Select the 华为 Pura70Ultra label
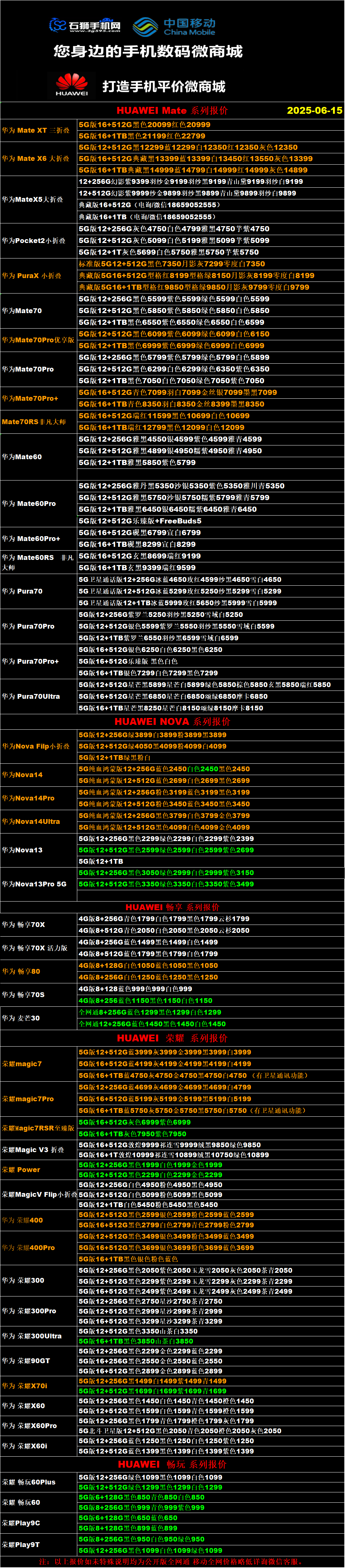This screenshot has width=345, height=1568. click(x=31, y=696)
